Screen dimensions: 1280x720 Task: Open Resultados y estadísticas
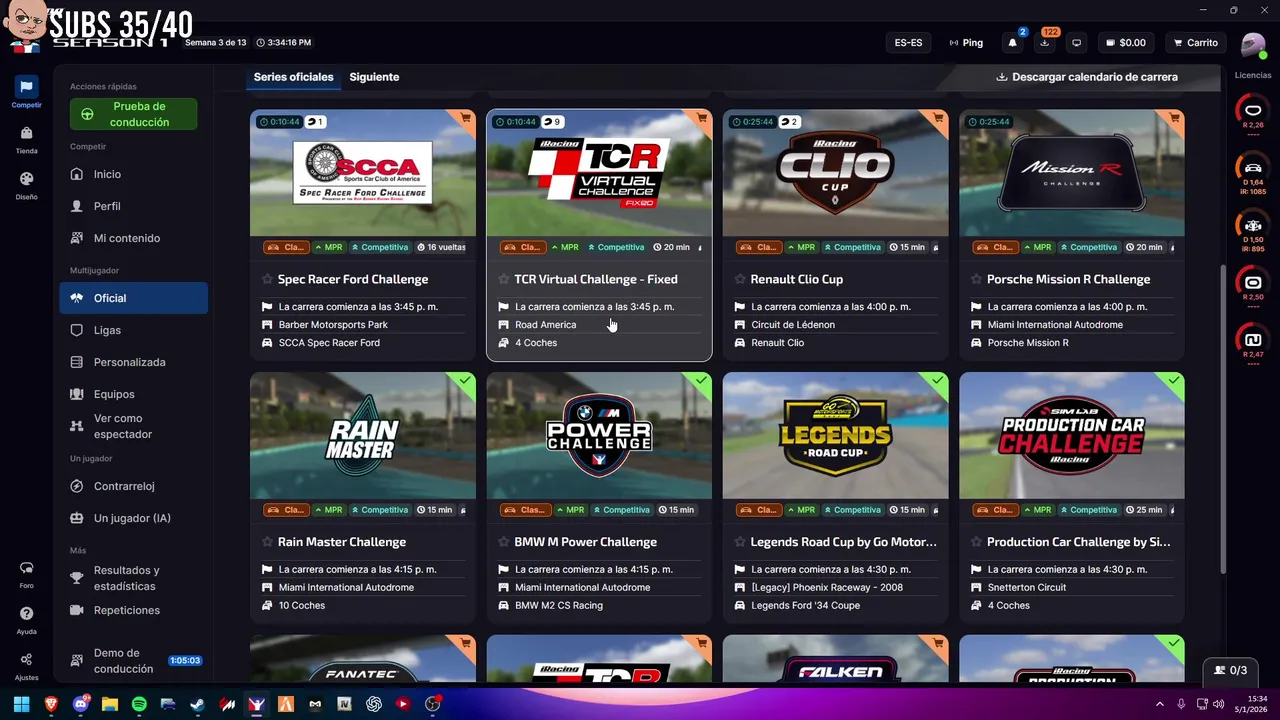click(x=134, y=578)
